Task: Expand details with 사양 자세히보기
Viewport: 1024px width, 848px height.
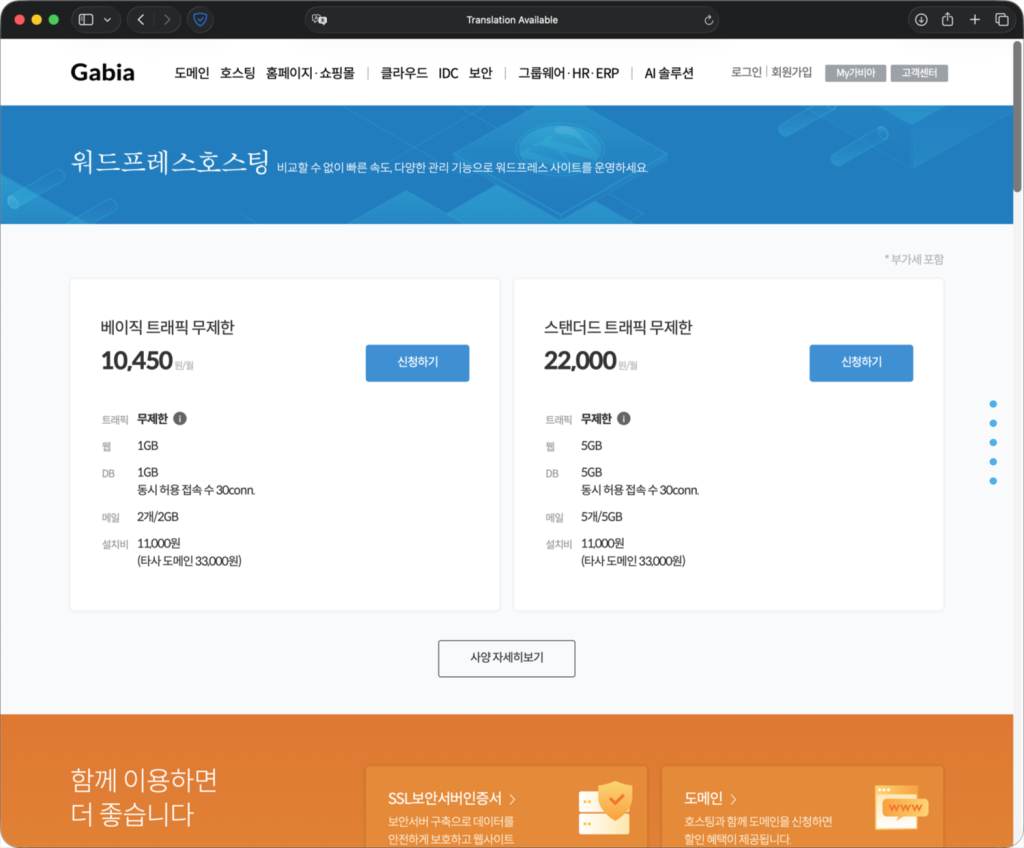Action: click(x=506, y=658)
